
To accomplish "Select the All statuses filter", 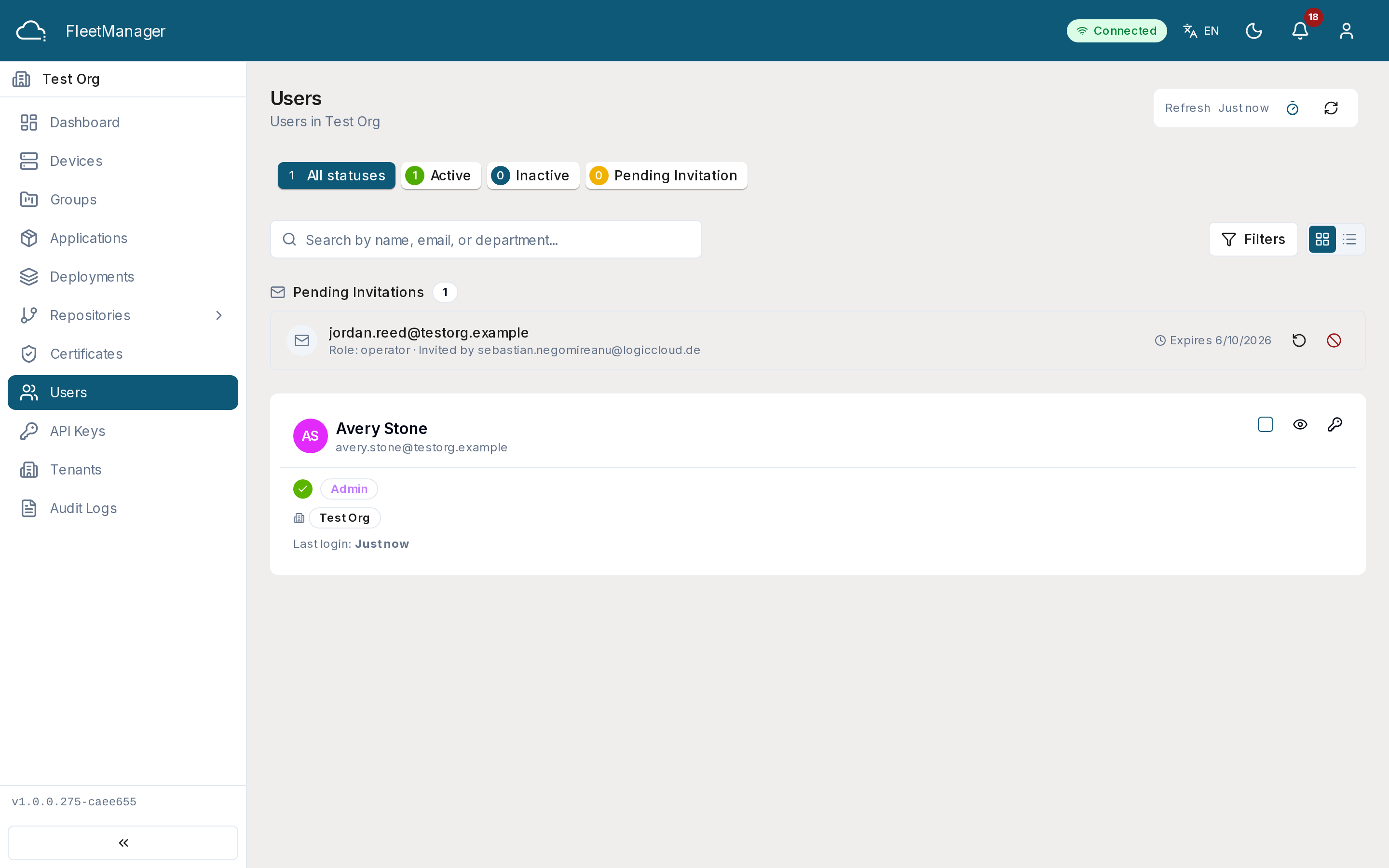I will (x=336, y=176).
